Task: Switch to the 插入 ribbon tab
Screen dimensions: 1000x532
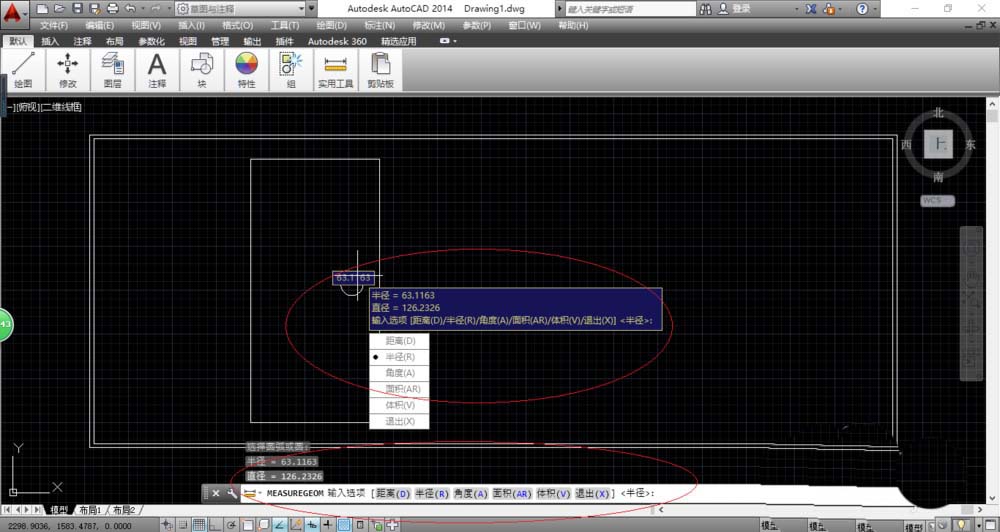Action: tap(50, 41)
